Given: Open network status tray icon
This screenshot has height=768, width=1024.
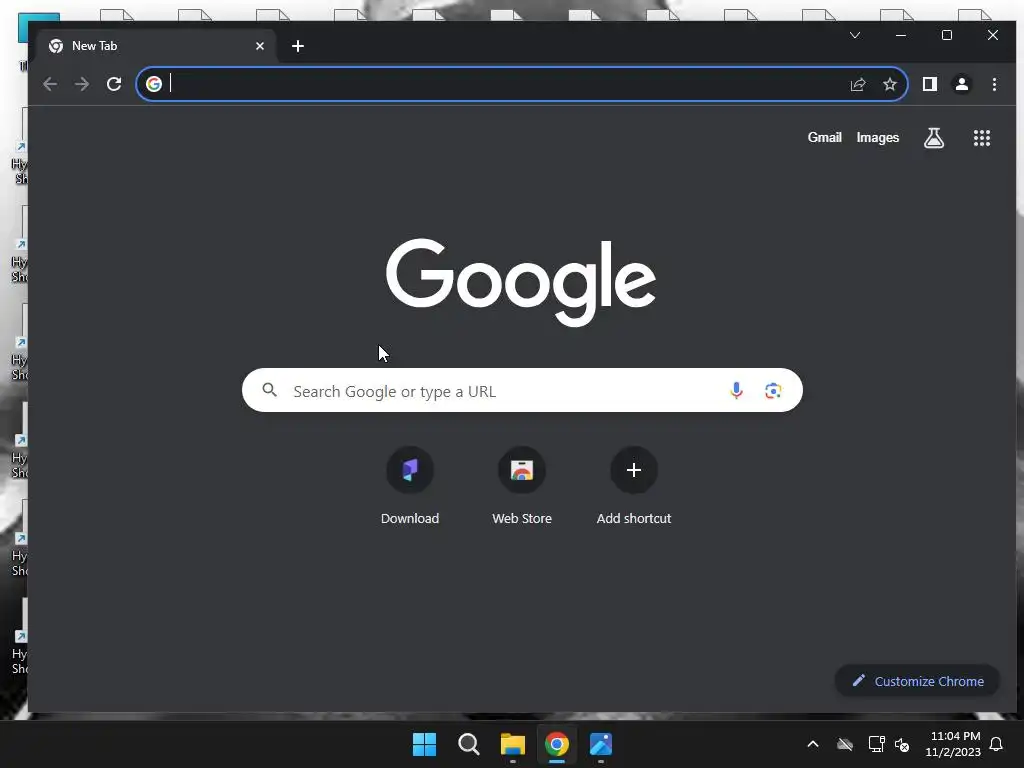Looking at the screenshot, I should (x=876, y=744).
